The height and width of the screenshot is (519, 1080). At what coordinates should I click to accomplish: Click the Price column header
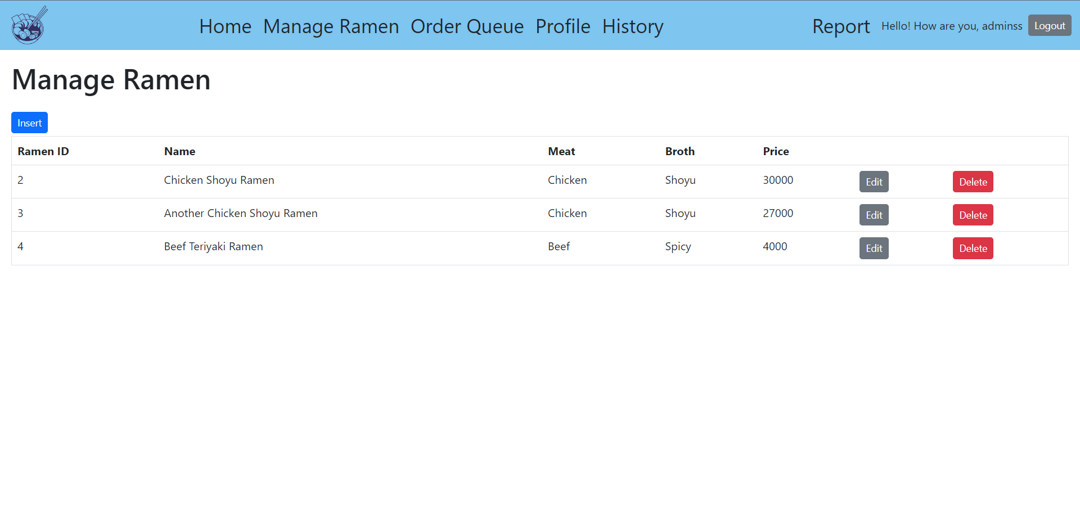point(776,151)
